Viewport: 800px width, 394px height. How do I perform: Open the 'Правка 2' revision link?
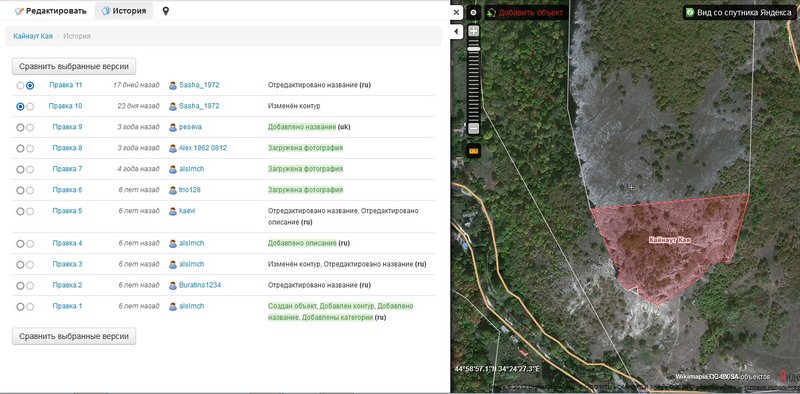coord(67,285)
